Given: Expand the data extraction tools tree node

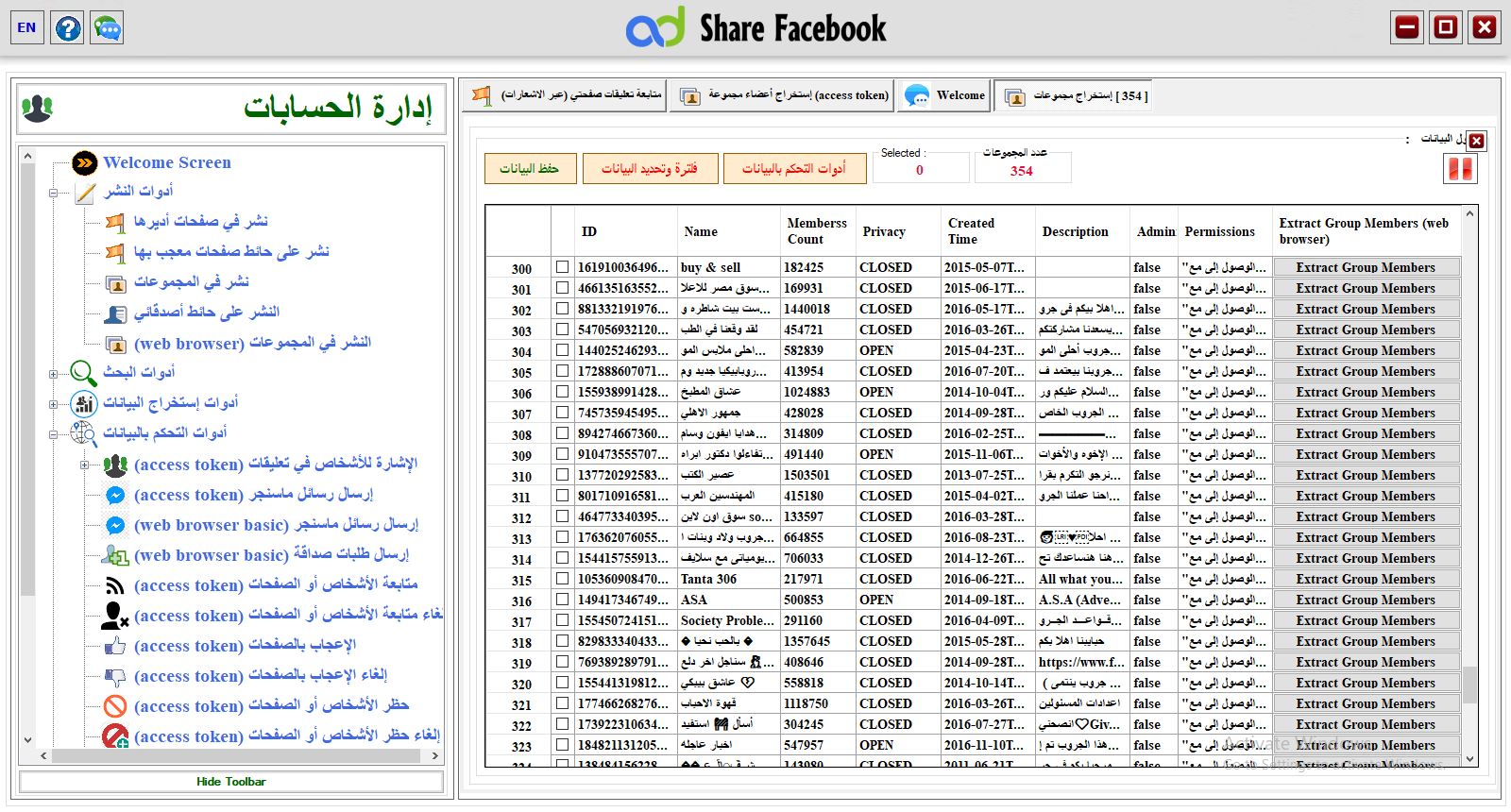Looking at the screenshot, I should [54, 404].
